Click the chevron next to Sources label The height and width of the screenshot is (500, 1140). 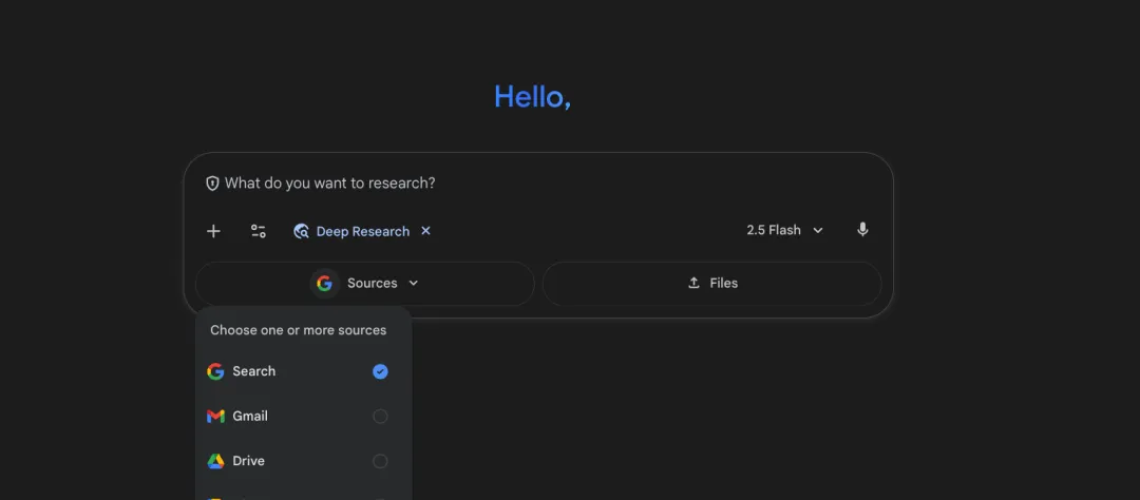coord(414,283)
